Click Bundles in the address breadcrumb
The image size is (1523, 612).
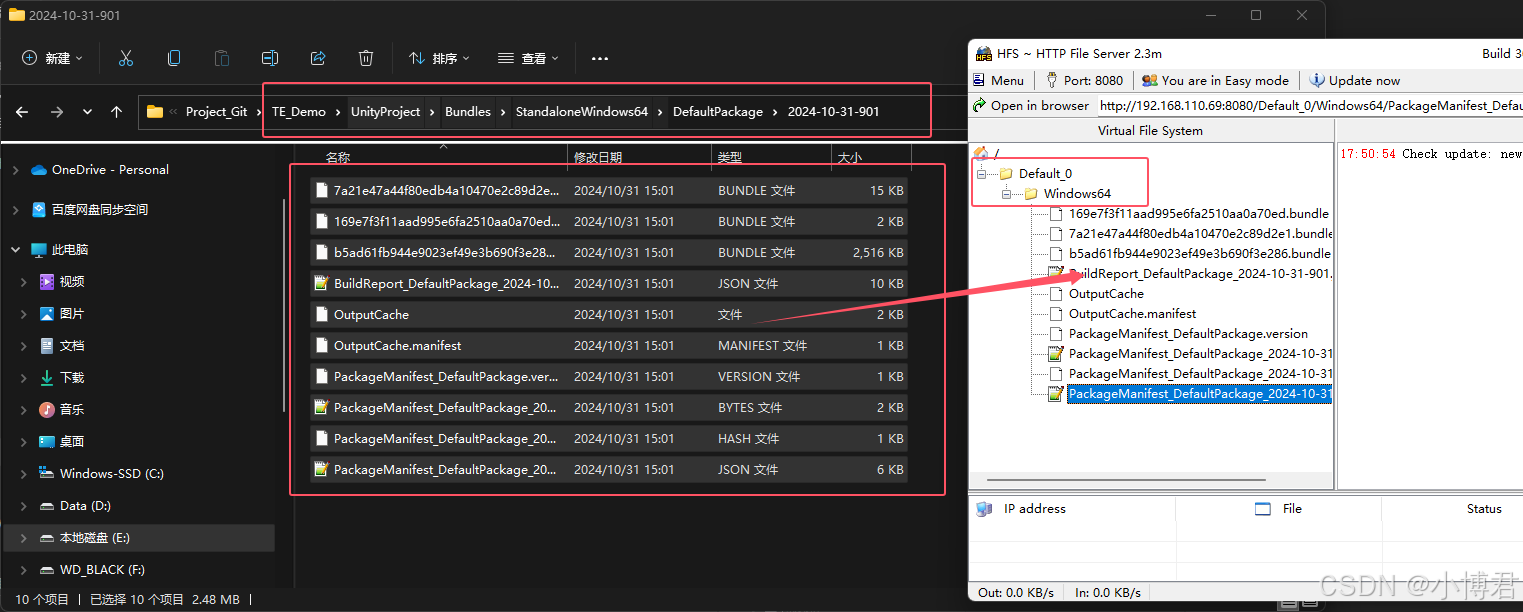pos(468,112)
